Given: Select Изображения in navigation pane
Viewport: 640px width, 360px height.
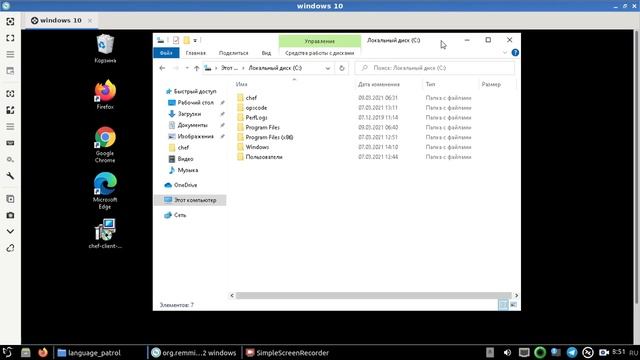Looking at the screenshot, I should [191, 137].
